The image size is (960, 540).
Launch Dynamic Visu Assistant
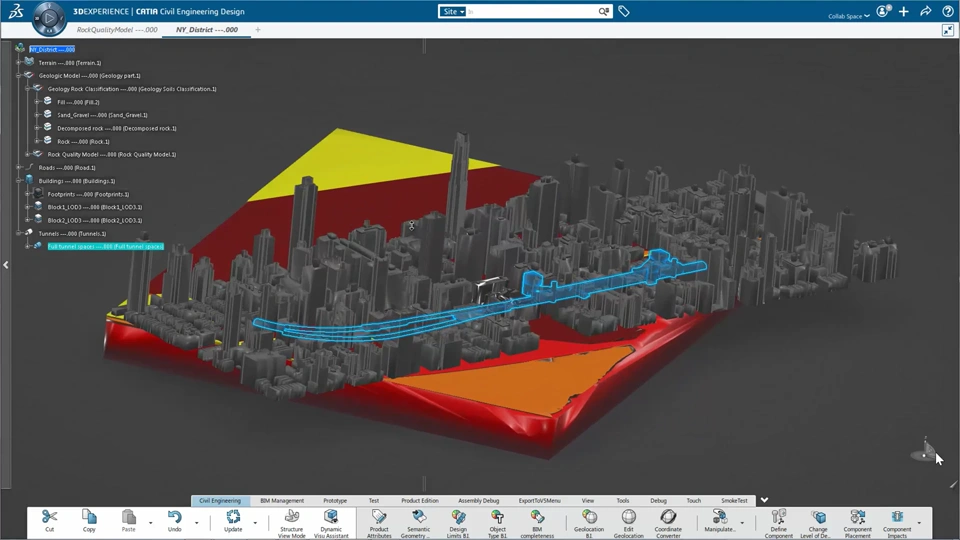click(x=331, y=517)
